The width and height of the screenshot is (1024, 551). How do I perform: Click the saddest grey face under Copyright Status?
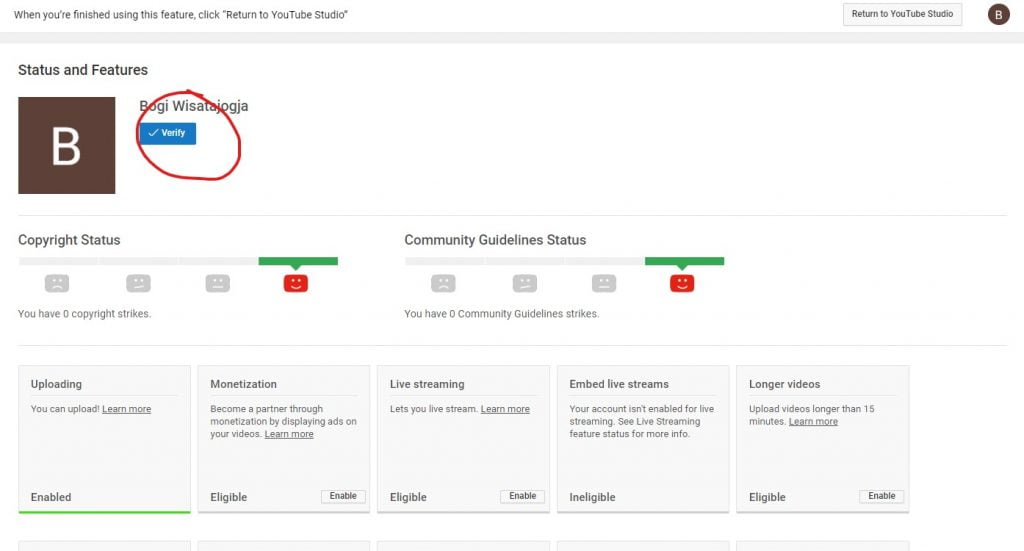[x=57, y=283]
